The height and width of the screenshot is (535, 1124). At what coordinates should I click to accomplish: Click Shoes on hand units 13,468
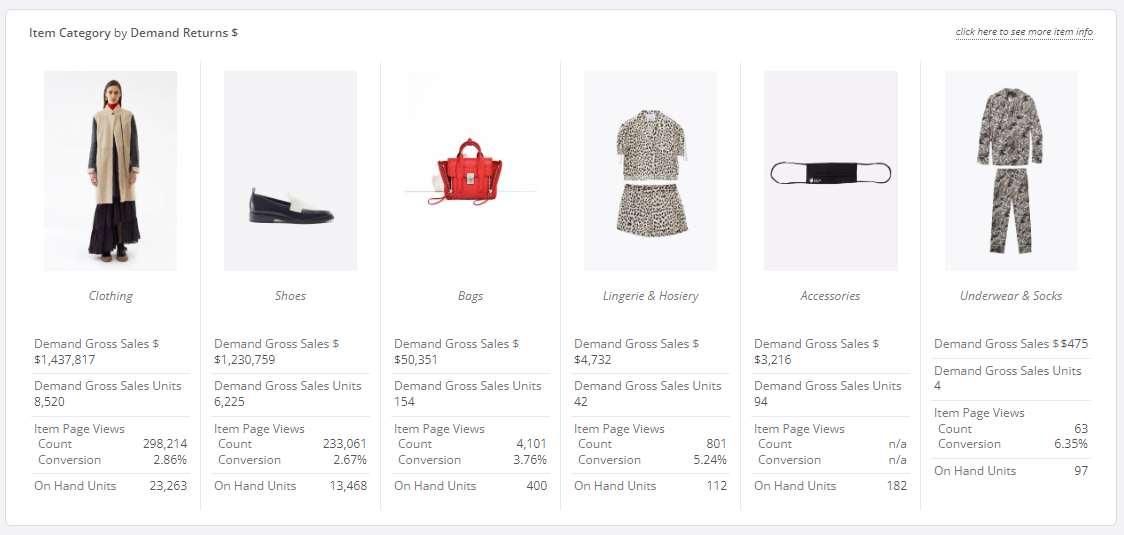point(348,486)
